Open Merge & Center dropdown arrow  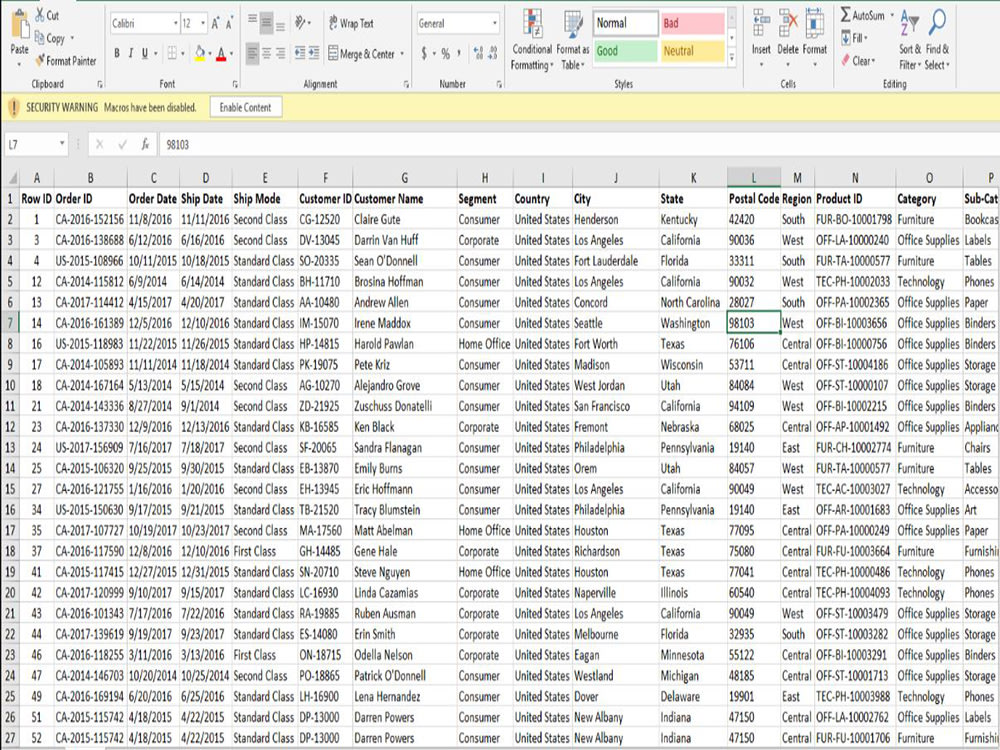click(402, 54)
